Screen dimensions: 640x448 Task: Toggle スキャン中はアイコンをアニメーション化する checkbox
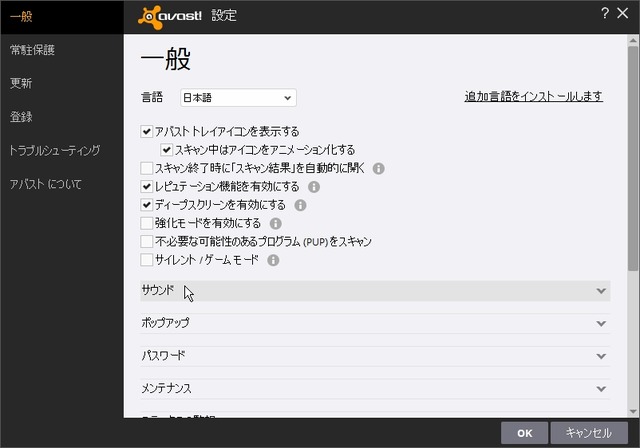click(167, 150)
